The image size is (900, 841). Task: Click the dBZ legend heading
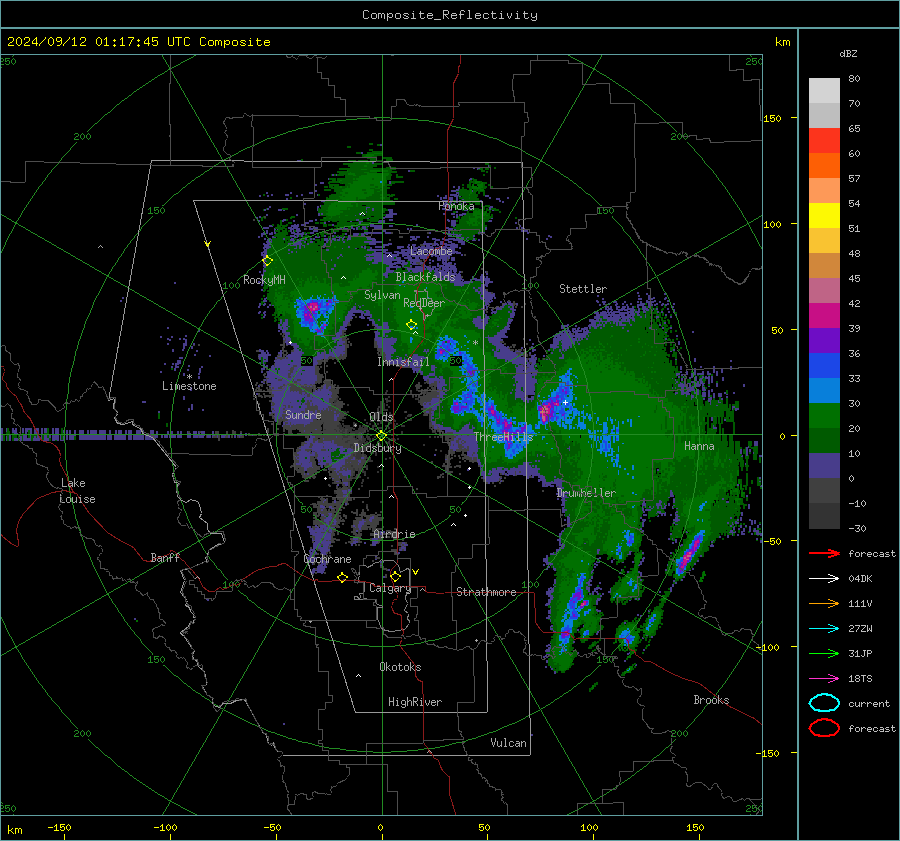coord(848,54)
